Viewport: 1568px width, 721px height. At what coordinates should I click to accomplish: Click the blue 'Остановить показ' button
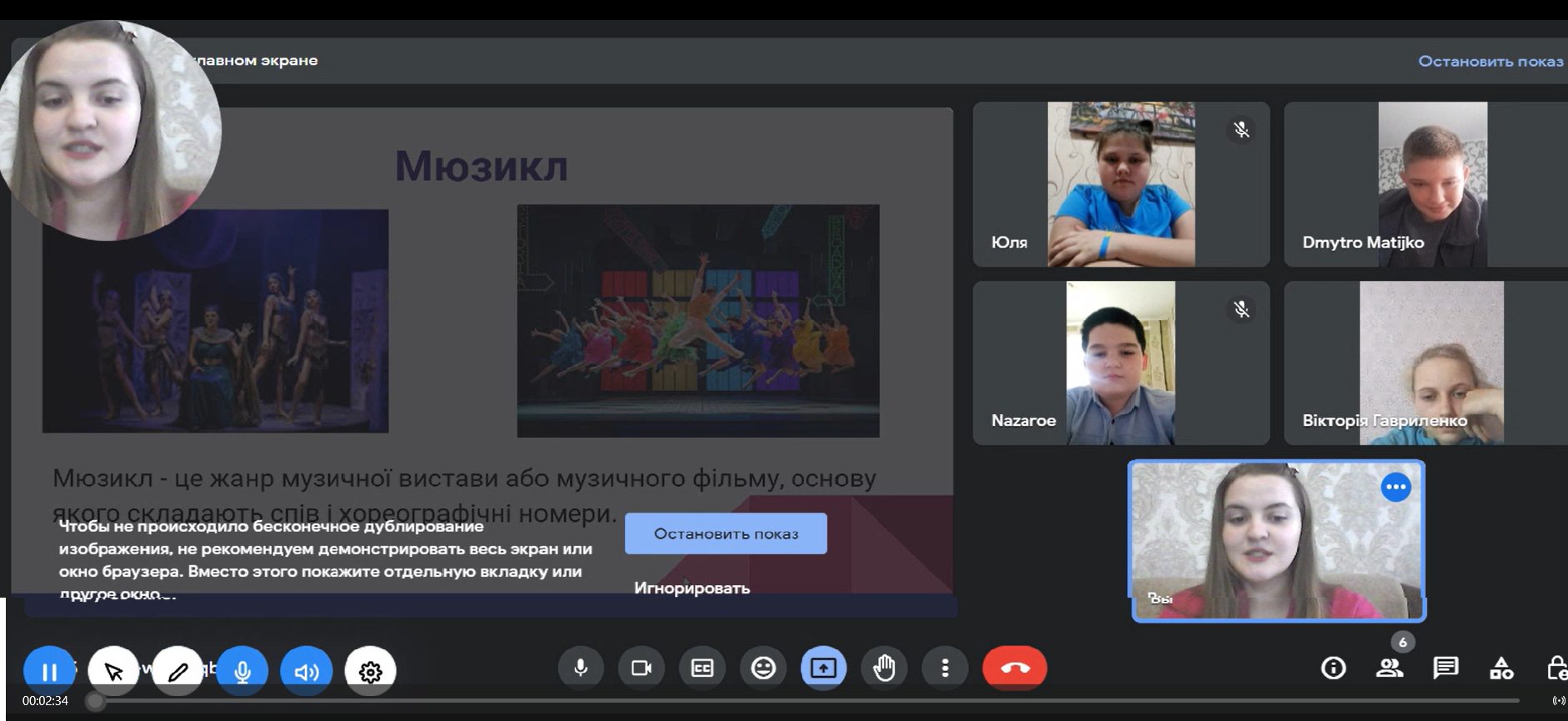[726, 533]
